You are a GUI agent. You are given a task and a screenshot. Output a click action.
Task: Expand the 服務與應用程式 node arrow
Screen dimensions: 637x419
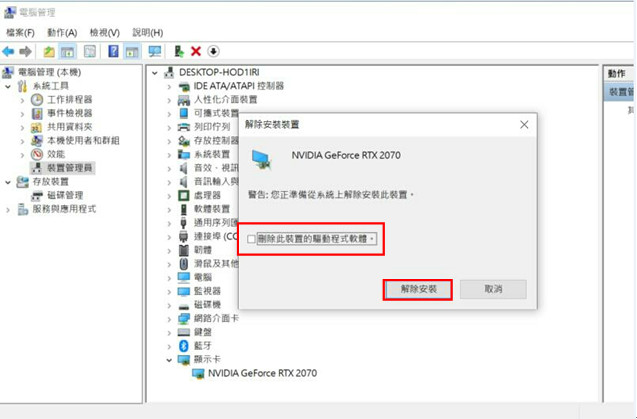(x=8, y=209)
